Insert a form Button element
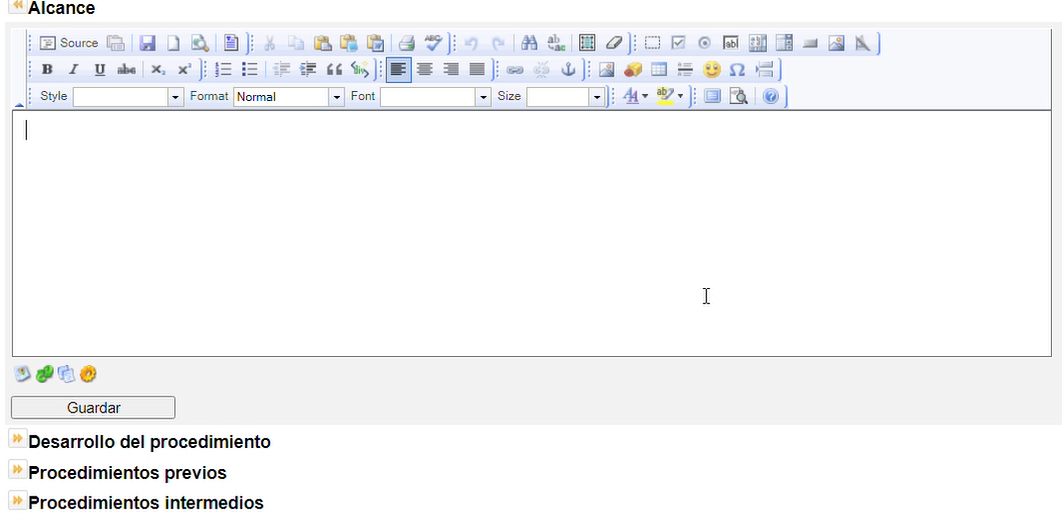1062x519 pixels. [810, 43]
